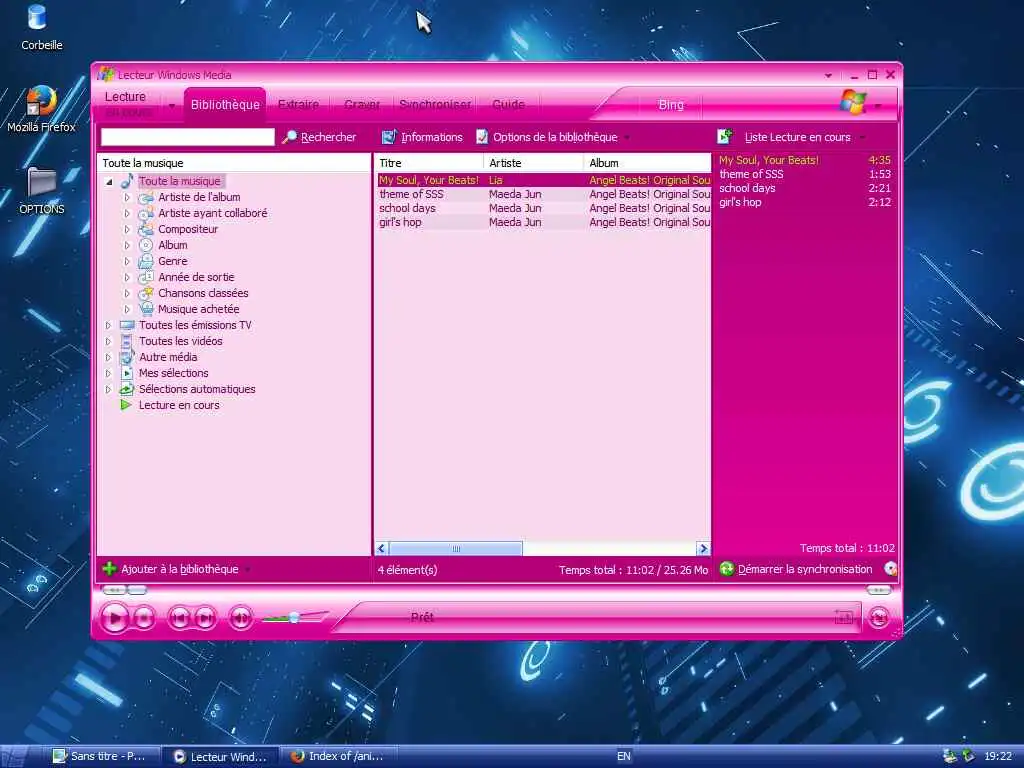Select girl's hop in playlist pane
1024x768 pixels.
tap(805, 202)
